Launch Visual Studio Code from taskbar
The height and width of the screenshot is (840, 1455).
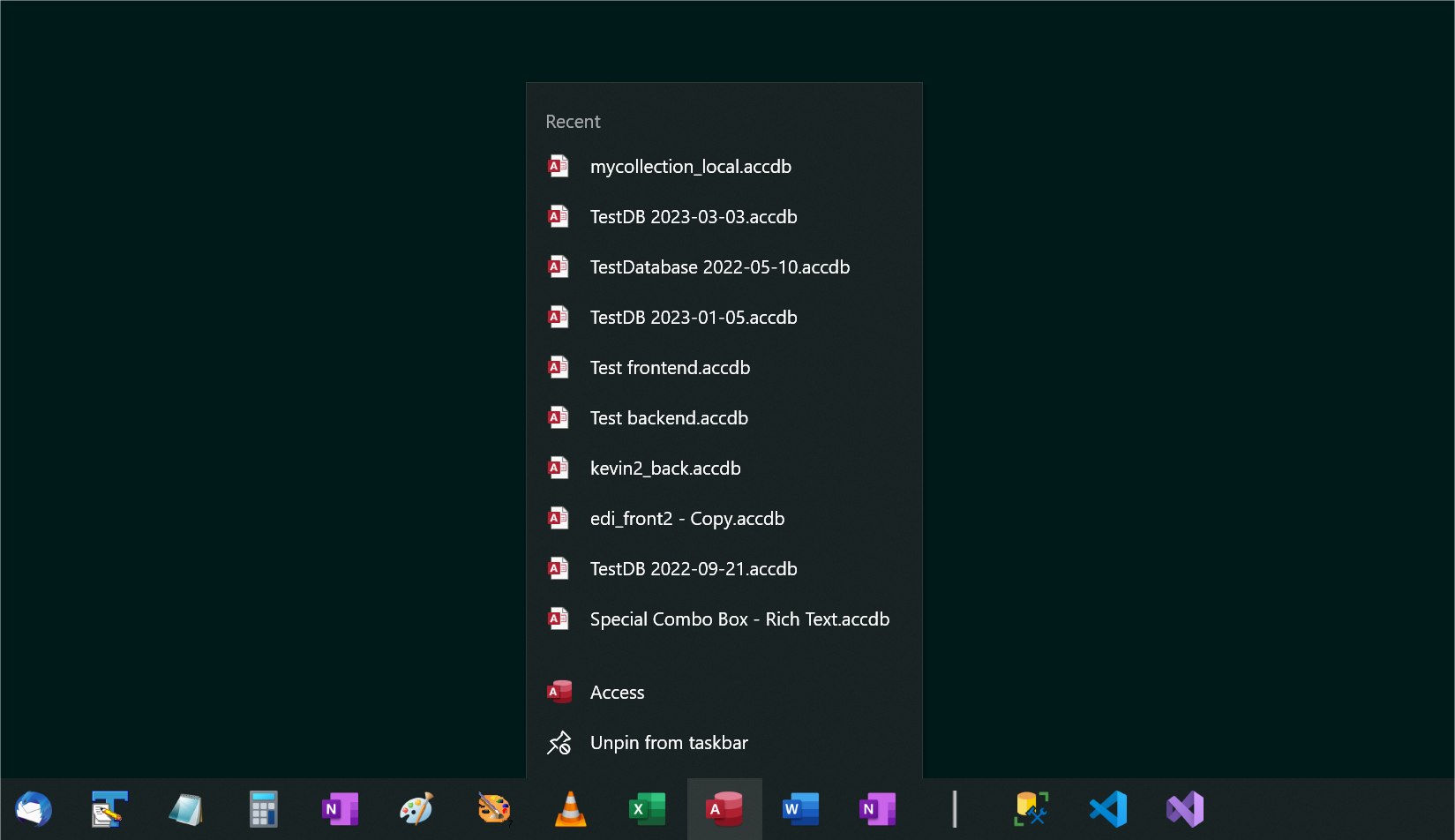click(1108, 808)
